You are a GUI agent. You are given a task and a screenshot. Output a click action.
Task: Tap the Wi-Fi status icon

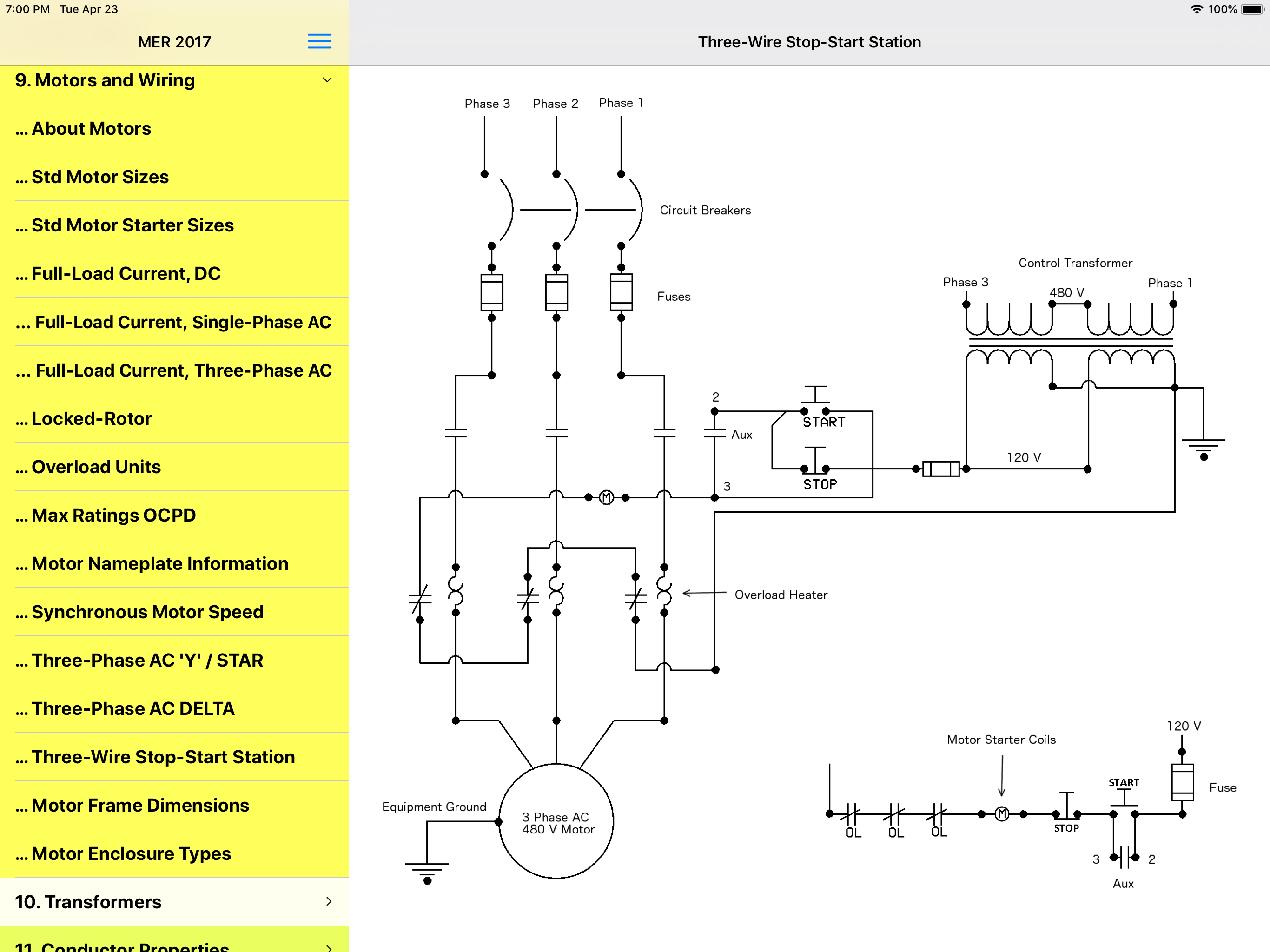tap(1197, 9)
